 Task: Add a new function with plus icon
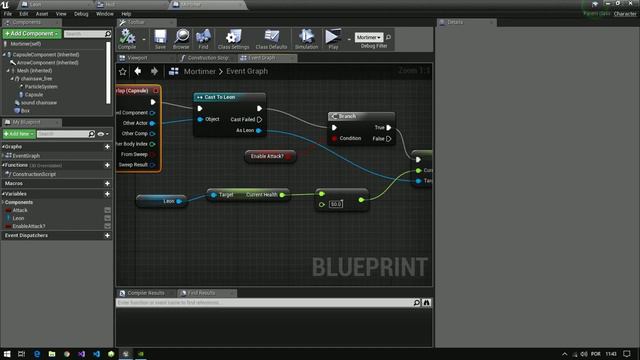[107, 165]
